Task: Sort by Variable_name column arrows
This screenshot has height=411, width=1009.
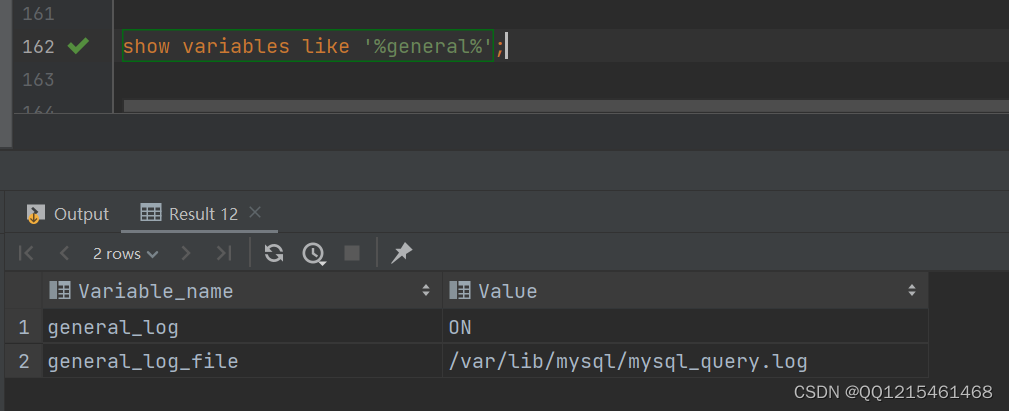Action: pos(425,291)
